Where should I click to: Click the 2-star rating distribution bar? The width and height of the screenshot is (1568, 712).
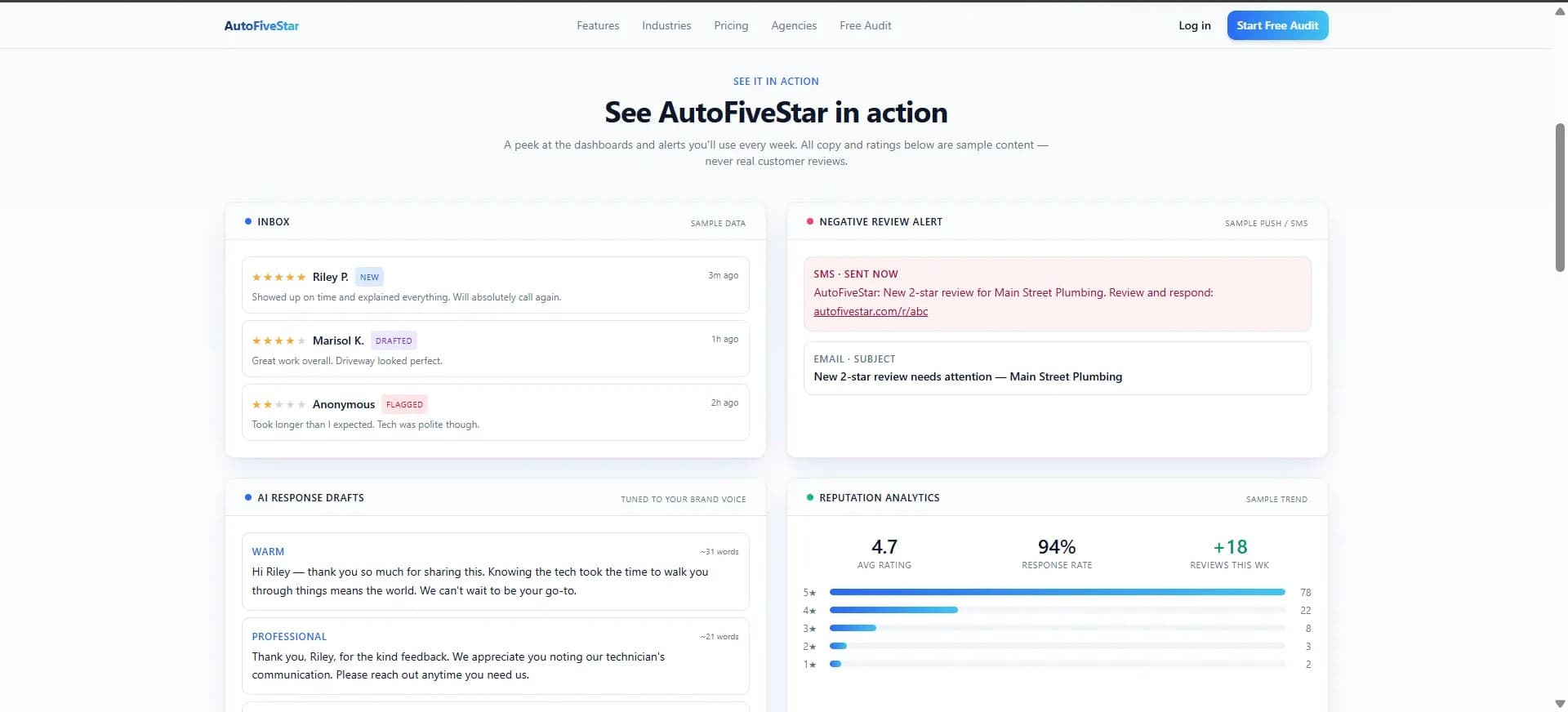coord(1058,646)
